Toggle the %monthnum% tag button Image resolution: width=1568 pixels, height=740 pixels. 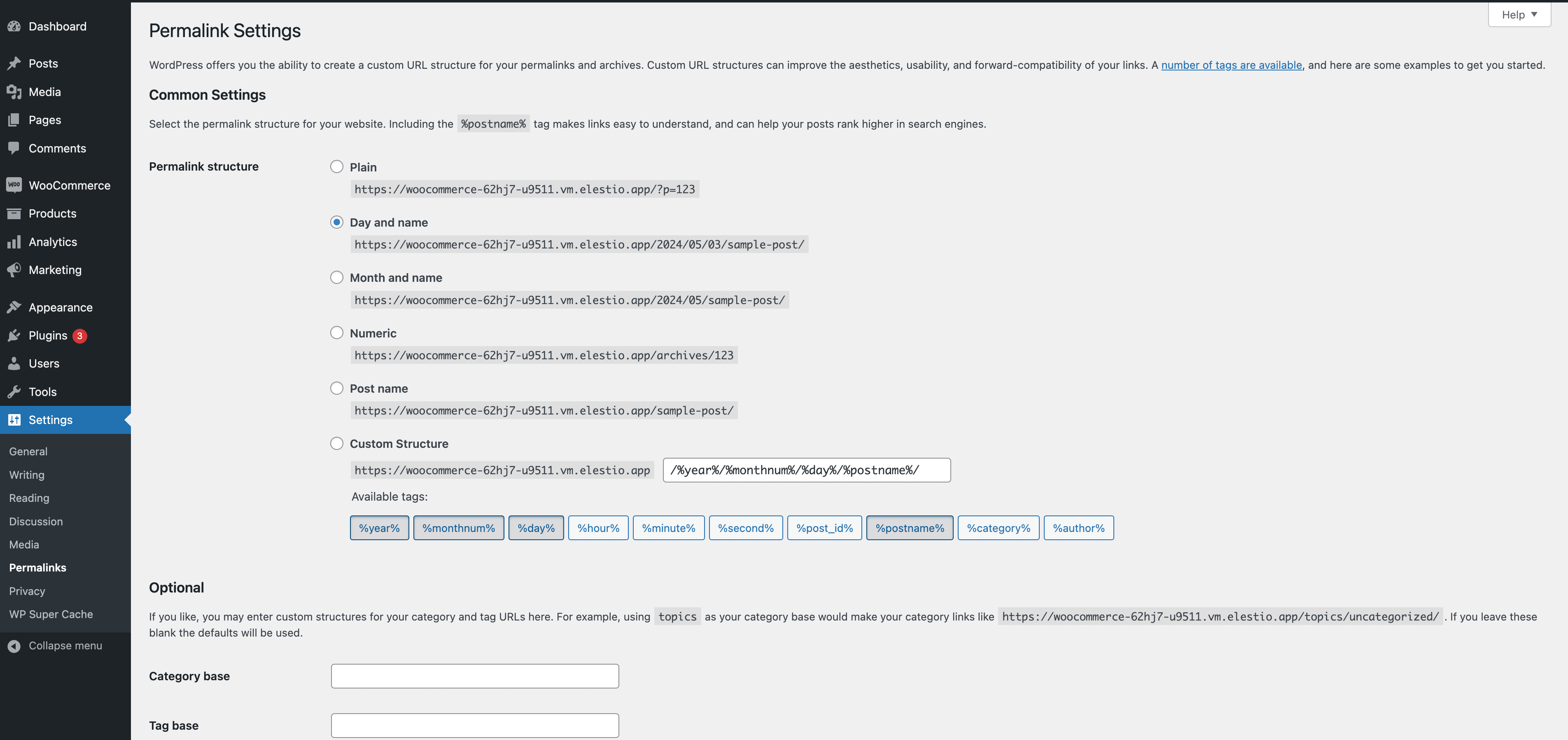click(458, 528)
